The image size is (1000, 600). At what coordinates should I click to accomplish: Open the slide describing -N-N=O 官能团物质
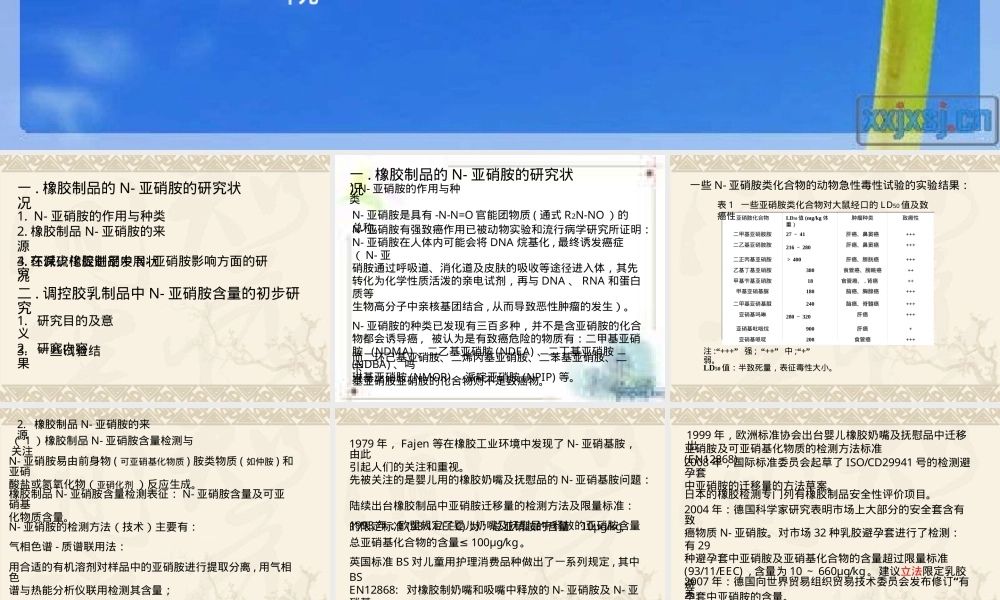click(x=500, y=278)
